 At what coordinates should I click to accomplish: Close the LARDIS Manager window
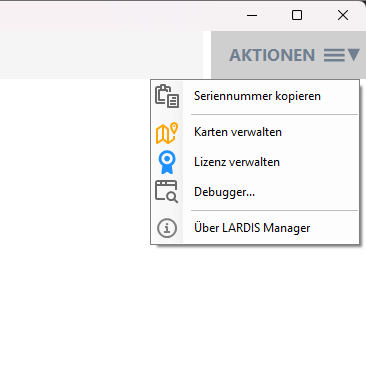pyautogui.click(x=343, y=15)
